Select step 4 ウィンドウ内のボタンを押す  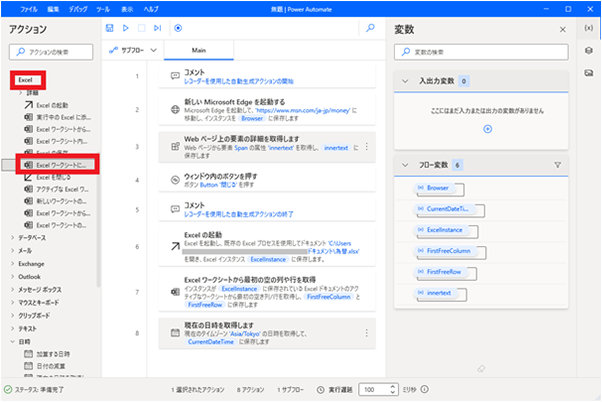tap(267, 180)
